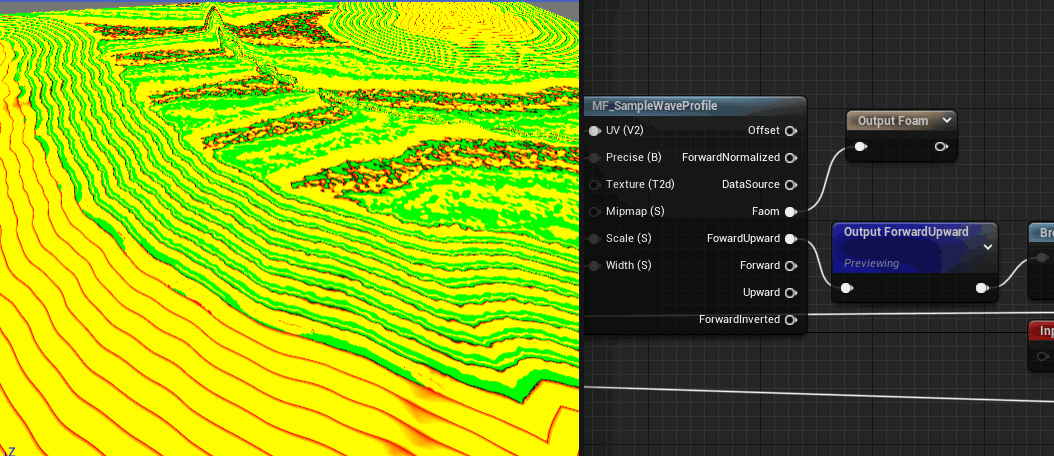Click Output Foam node output pin

[941, 147]
